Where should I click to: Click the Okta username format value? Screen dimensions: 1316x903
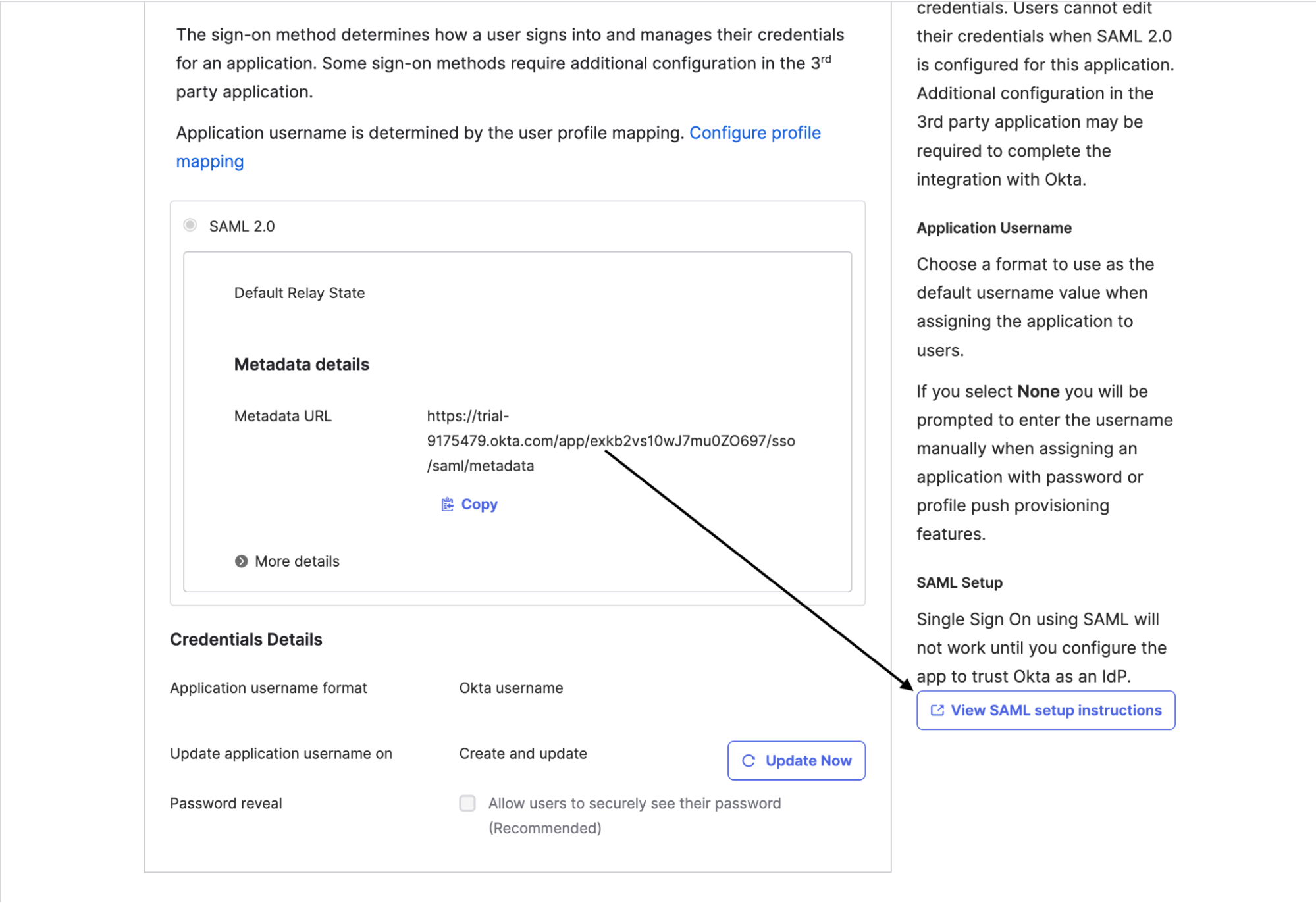pyautogui.click(x=512, y=688)
